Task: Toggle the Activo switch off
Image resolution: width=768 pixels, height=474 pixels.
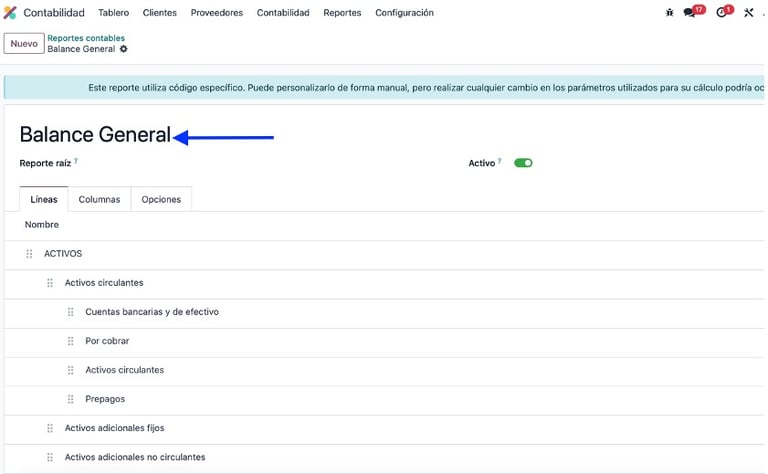Action: pos(523,163)
